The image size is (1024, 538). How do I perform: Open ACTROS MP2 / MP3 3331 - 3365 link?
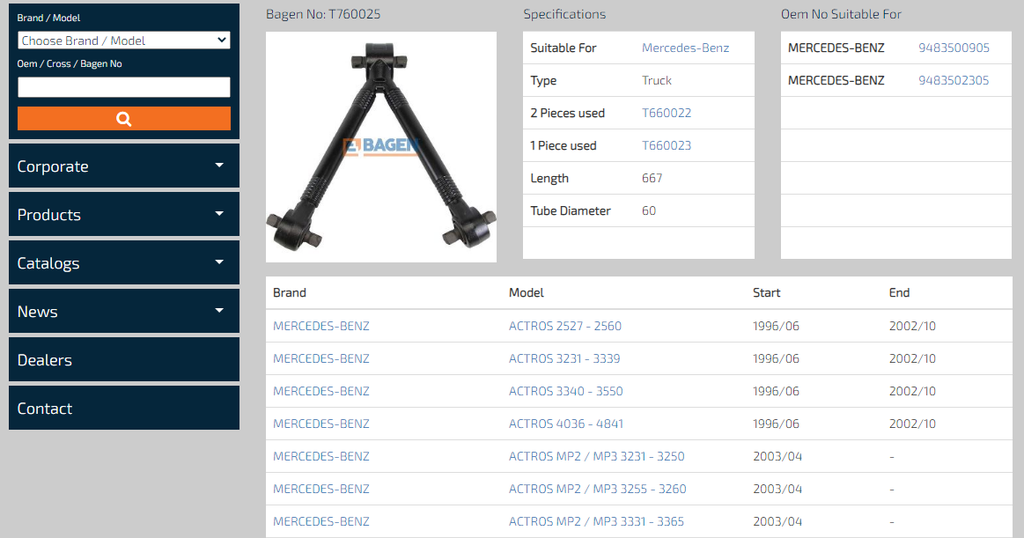click(596, 521)
